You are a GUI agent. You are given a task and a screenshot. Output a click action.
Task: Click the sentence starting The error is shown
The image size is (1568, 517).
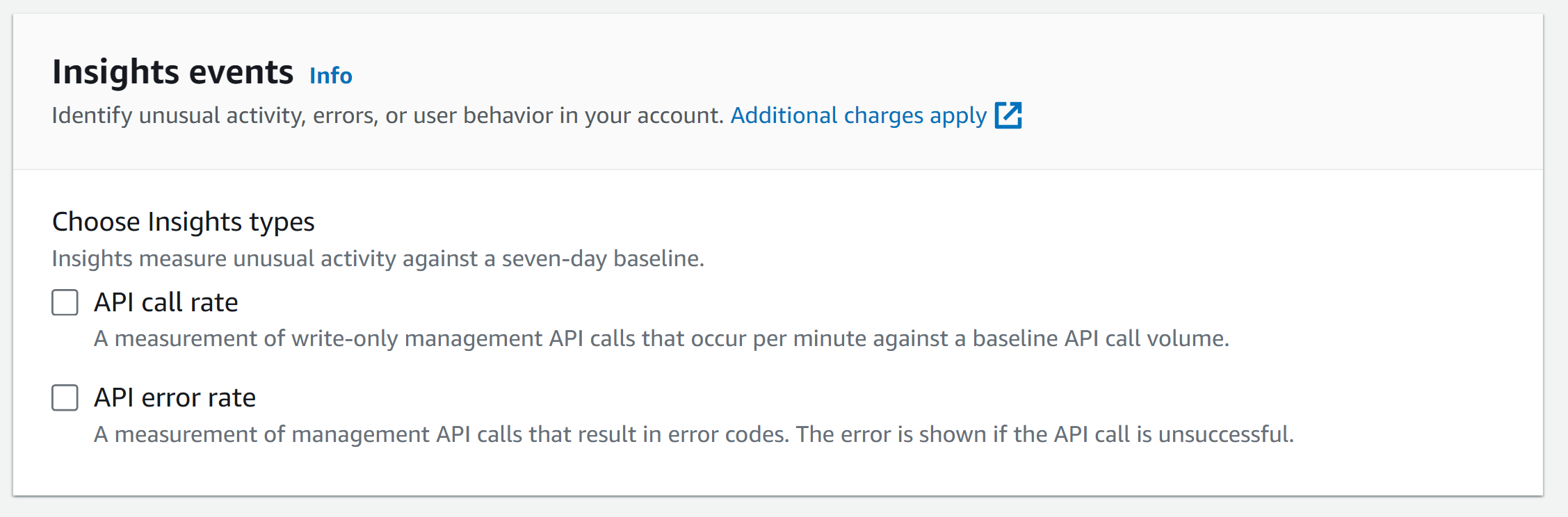point(1044,435)
